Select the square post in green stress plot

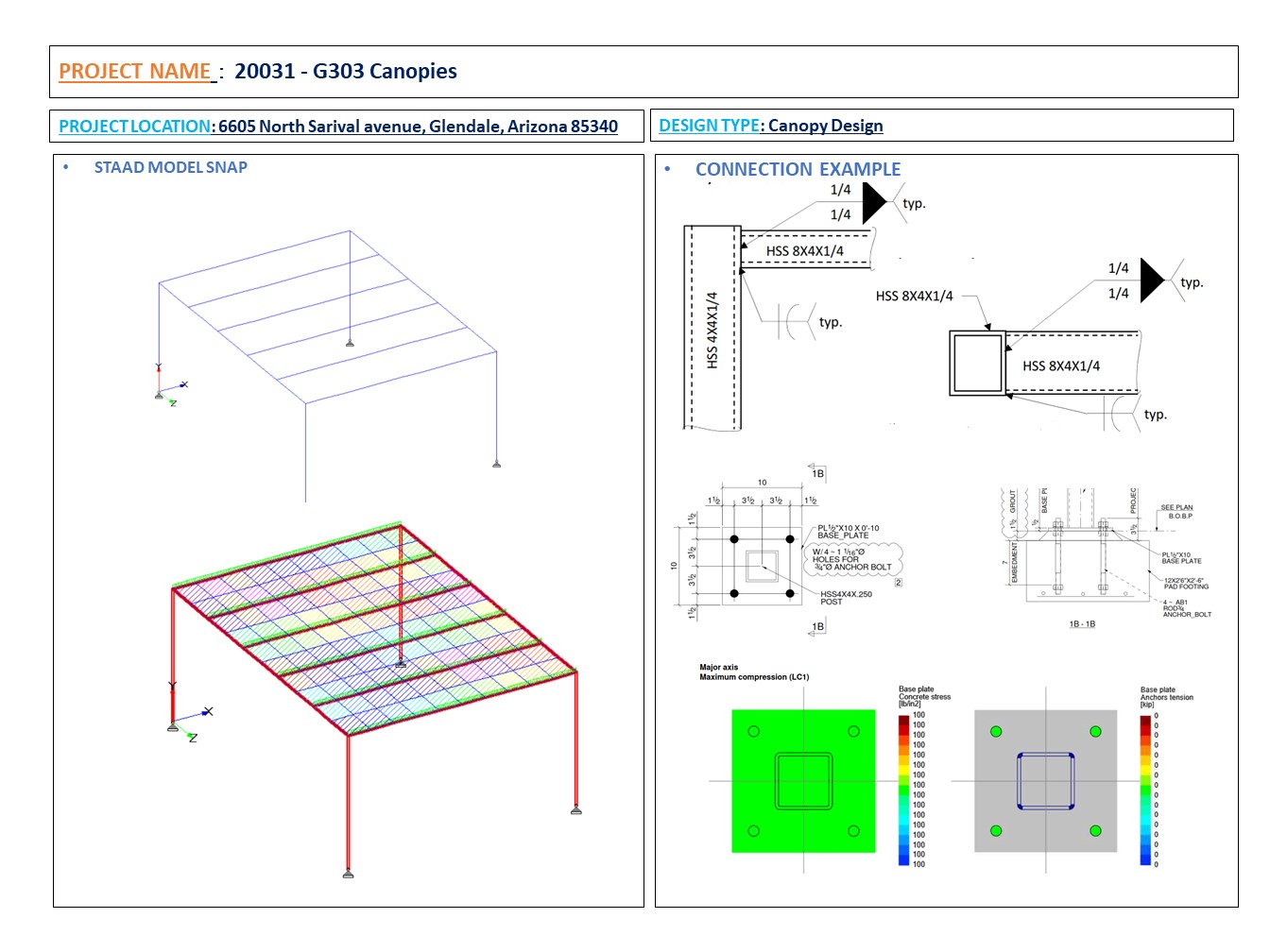pos(803,781)
